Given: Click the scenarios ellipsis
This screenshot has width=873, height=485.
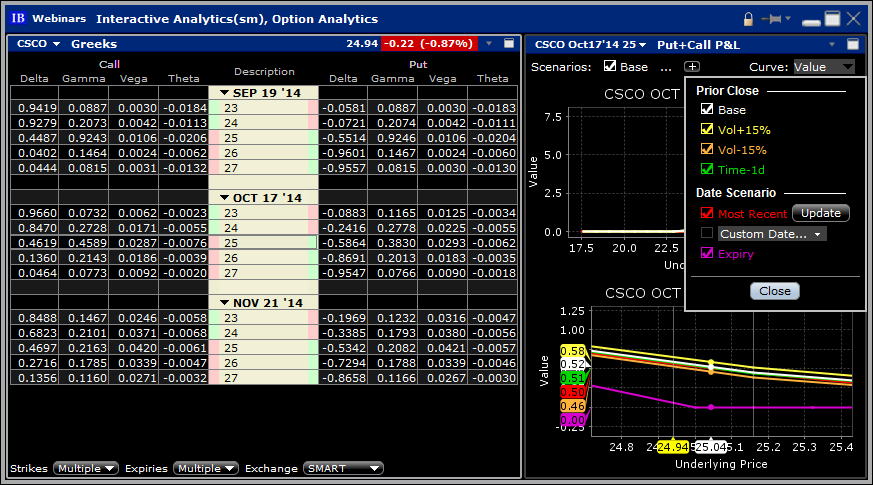Looking at the screenshot, I should point(666,68).
